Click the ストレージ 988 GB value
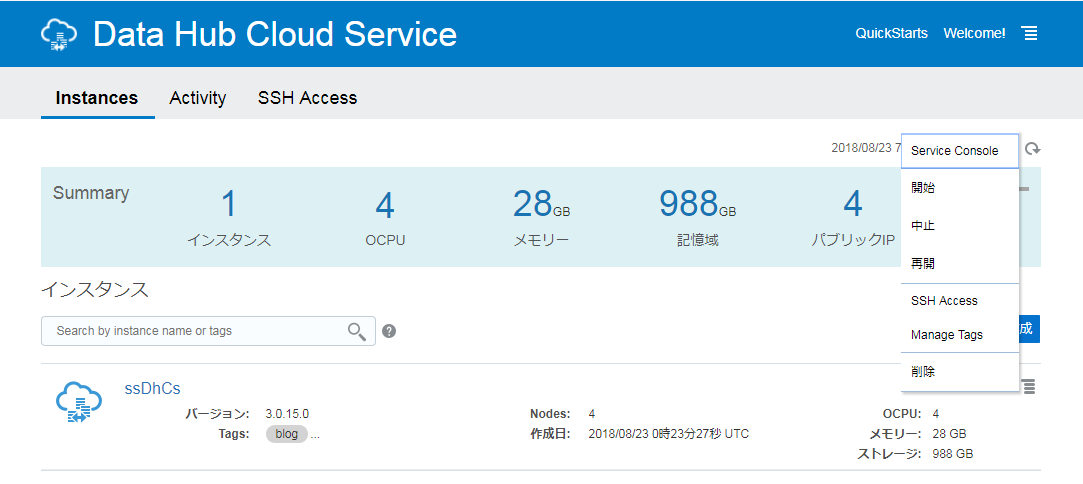Viewport: 1083px width, 484px height. point(952,454)
